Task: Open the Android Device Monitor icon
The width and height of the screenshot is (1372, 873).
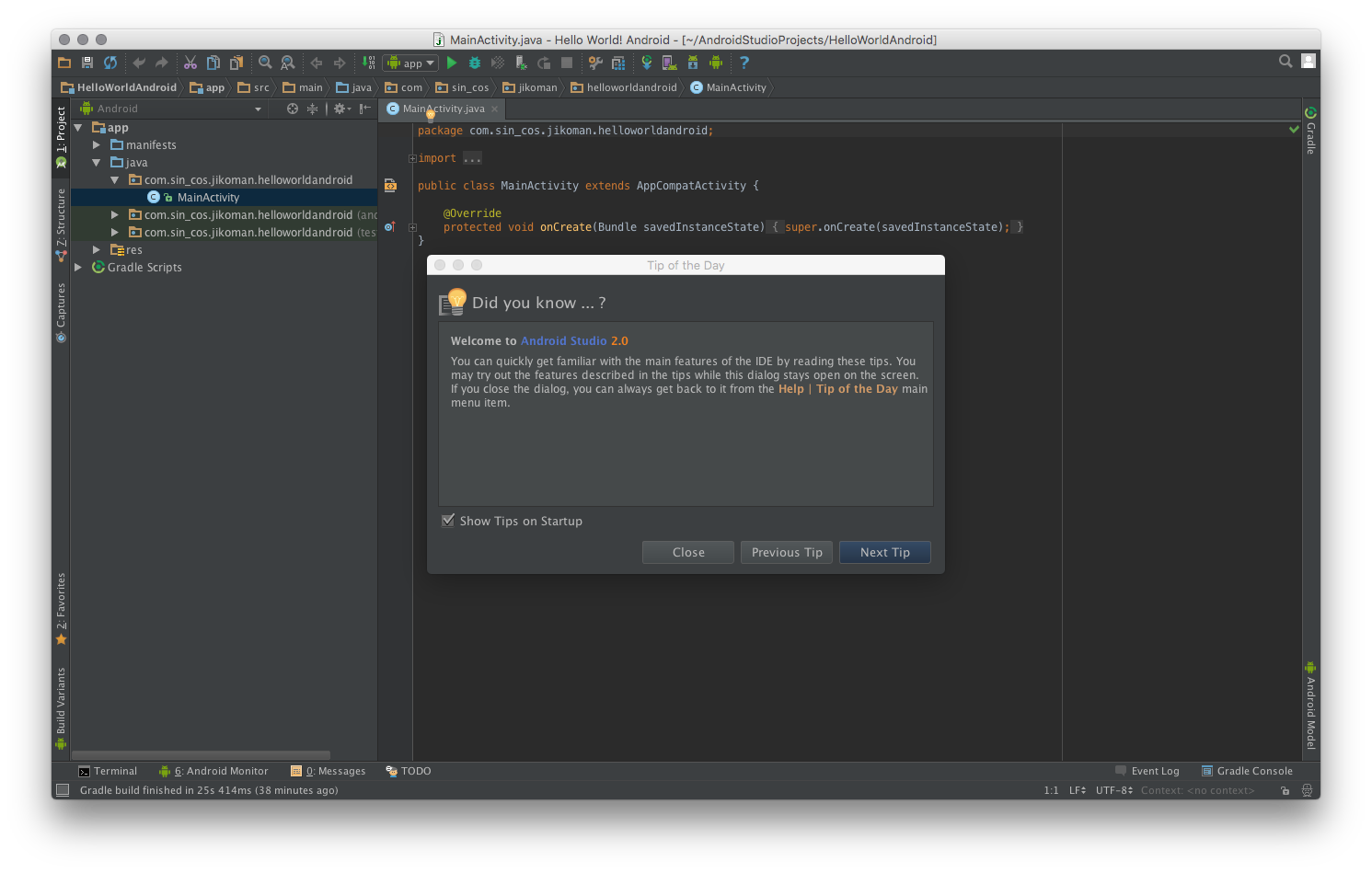Action: pyautogui.click(x=716, y=63)
